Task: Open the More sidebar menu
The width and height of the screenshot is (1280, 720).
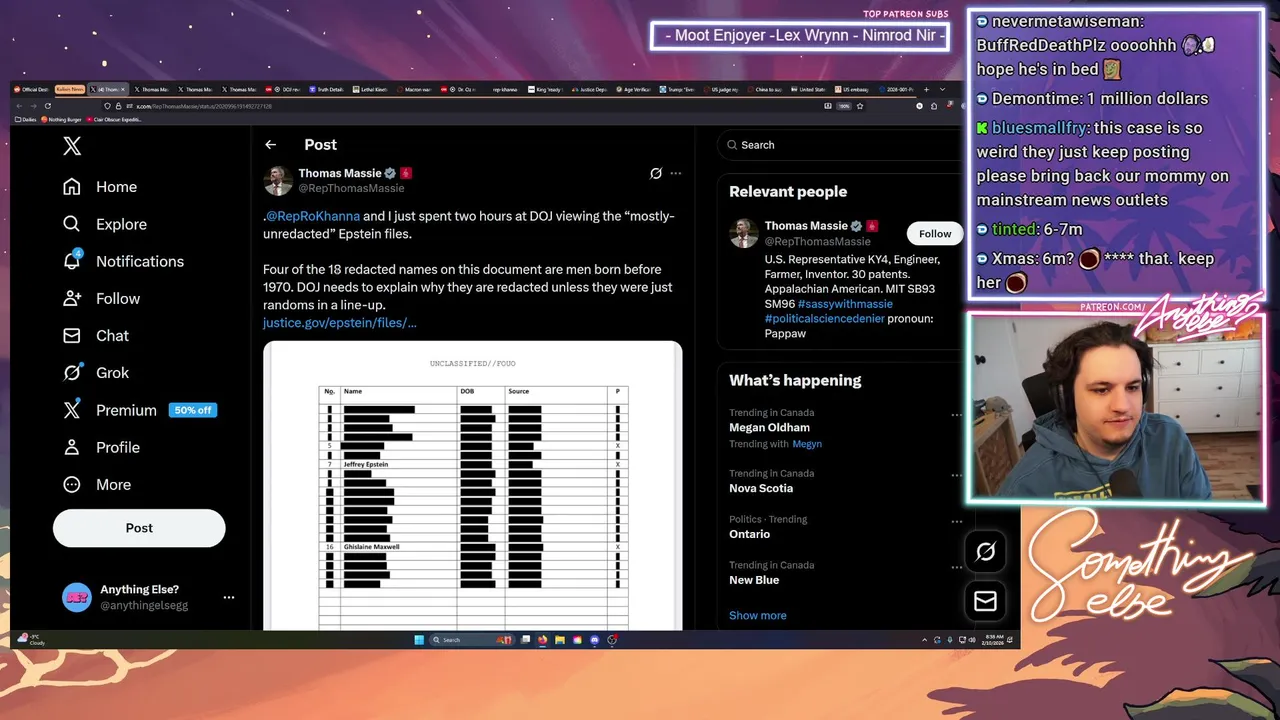Action: [x=96, y=484]
